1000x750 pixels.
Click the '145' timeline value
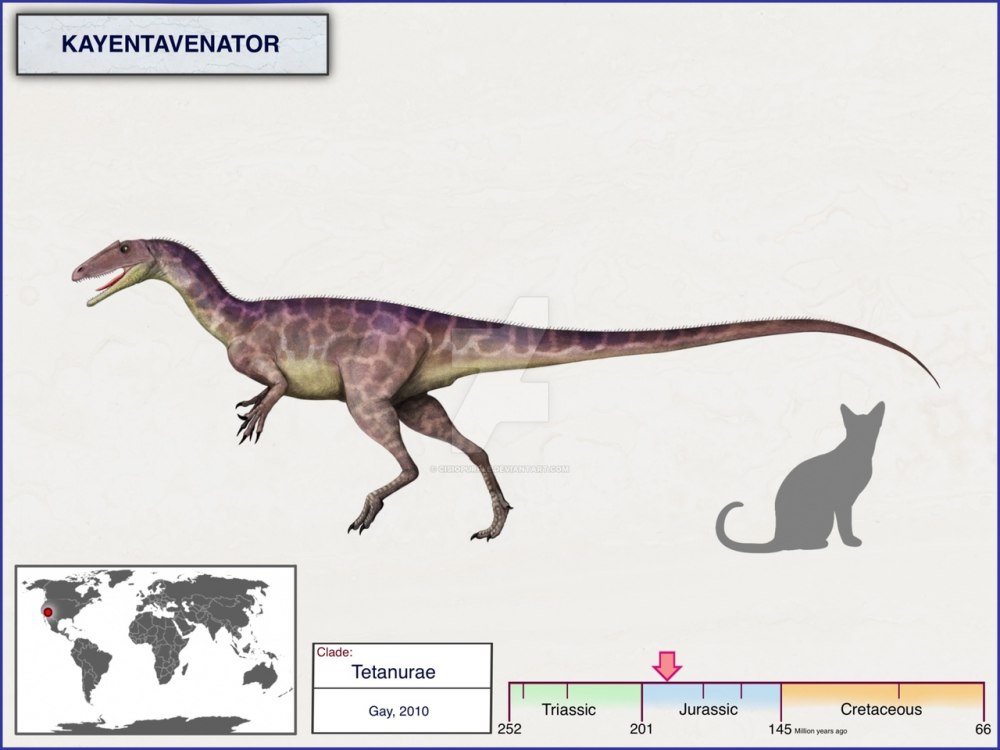pyautogui.click(x=780, y=729)
